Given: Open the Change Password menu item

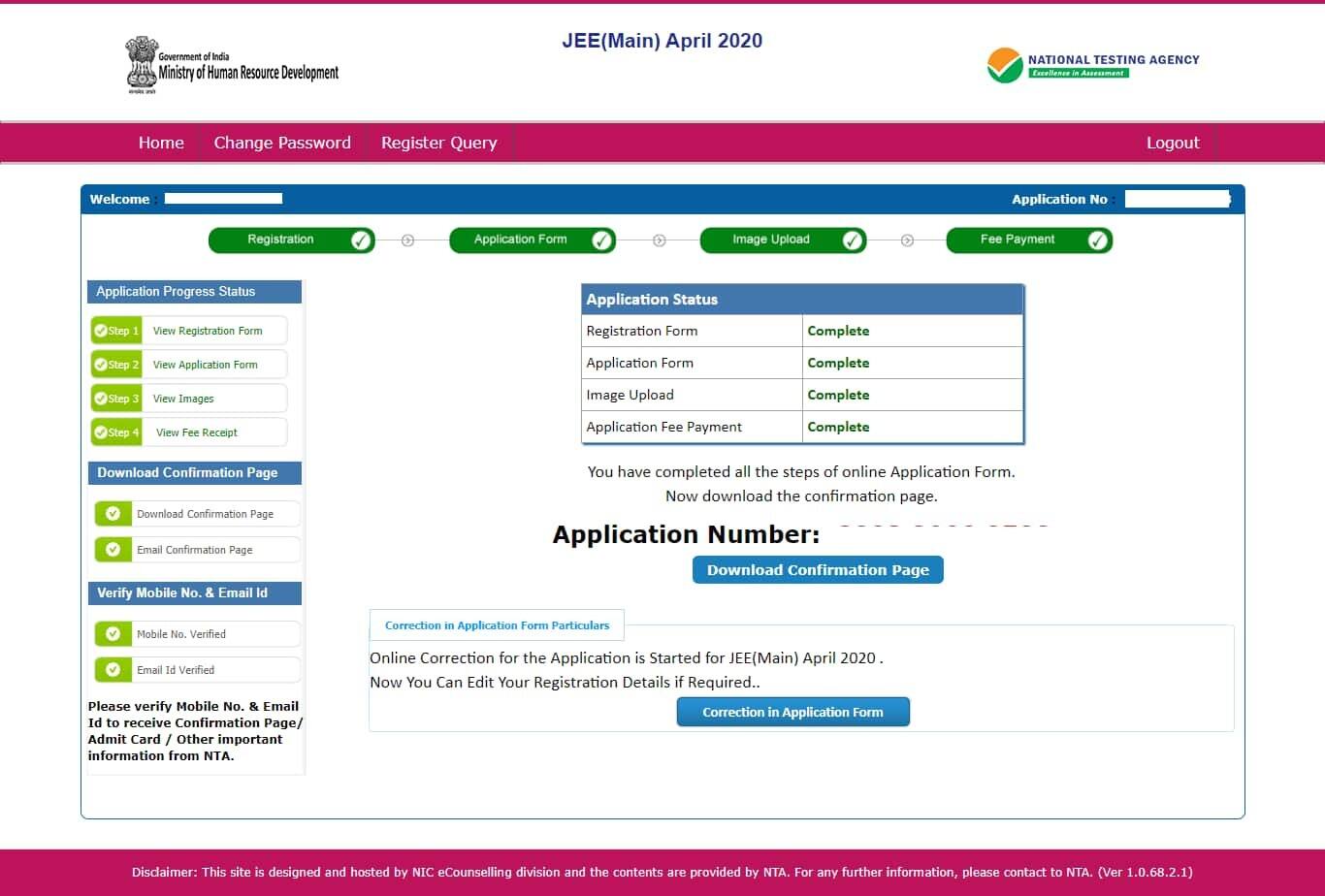Looking at the screenshot, I should tap(282, 143).
